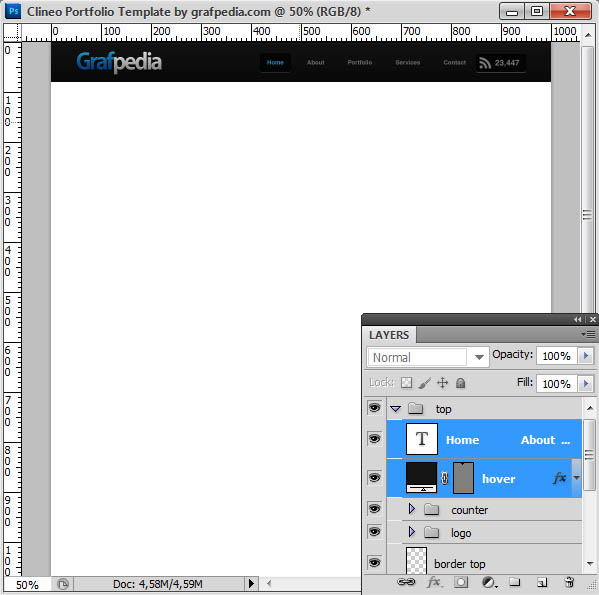The width and height of the screenshot is (599, 595).
Task: Click the Portfolio nav item on the canvas
Action: [359, 62]
